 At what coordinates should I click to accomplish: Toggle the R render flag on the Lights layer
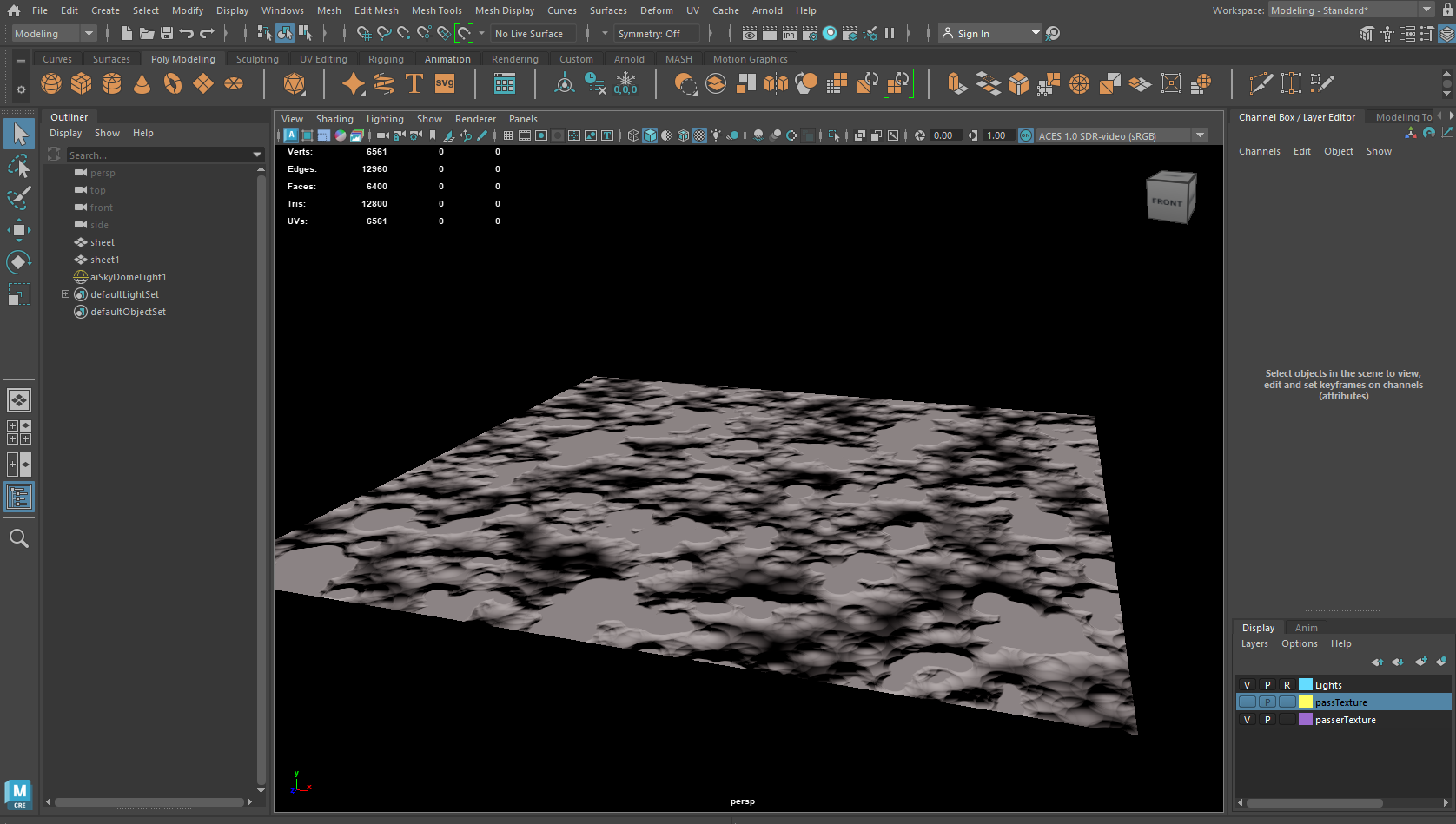click(x=1287, y=684)
